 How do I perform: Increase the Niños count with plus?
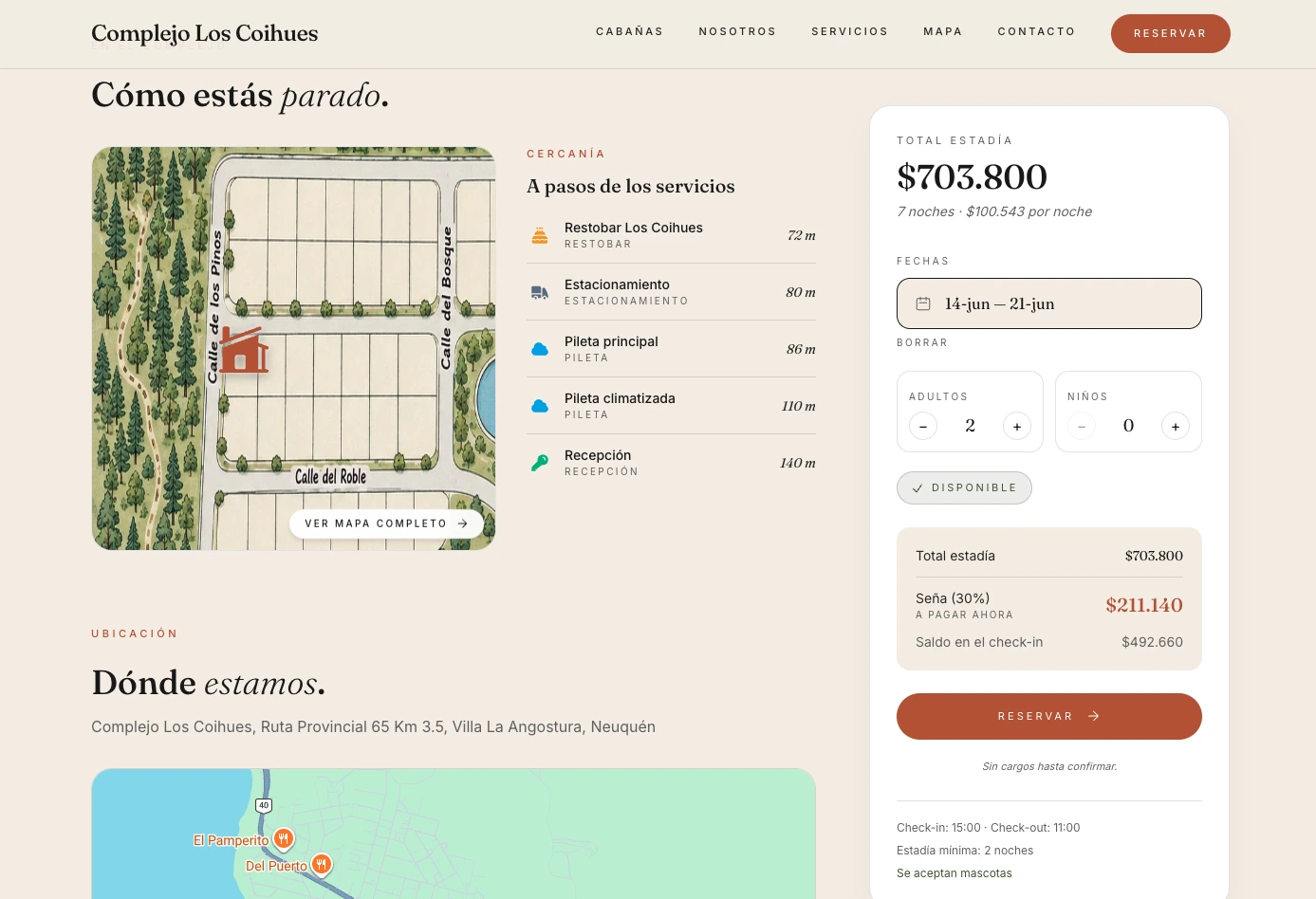1176,426
